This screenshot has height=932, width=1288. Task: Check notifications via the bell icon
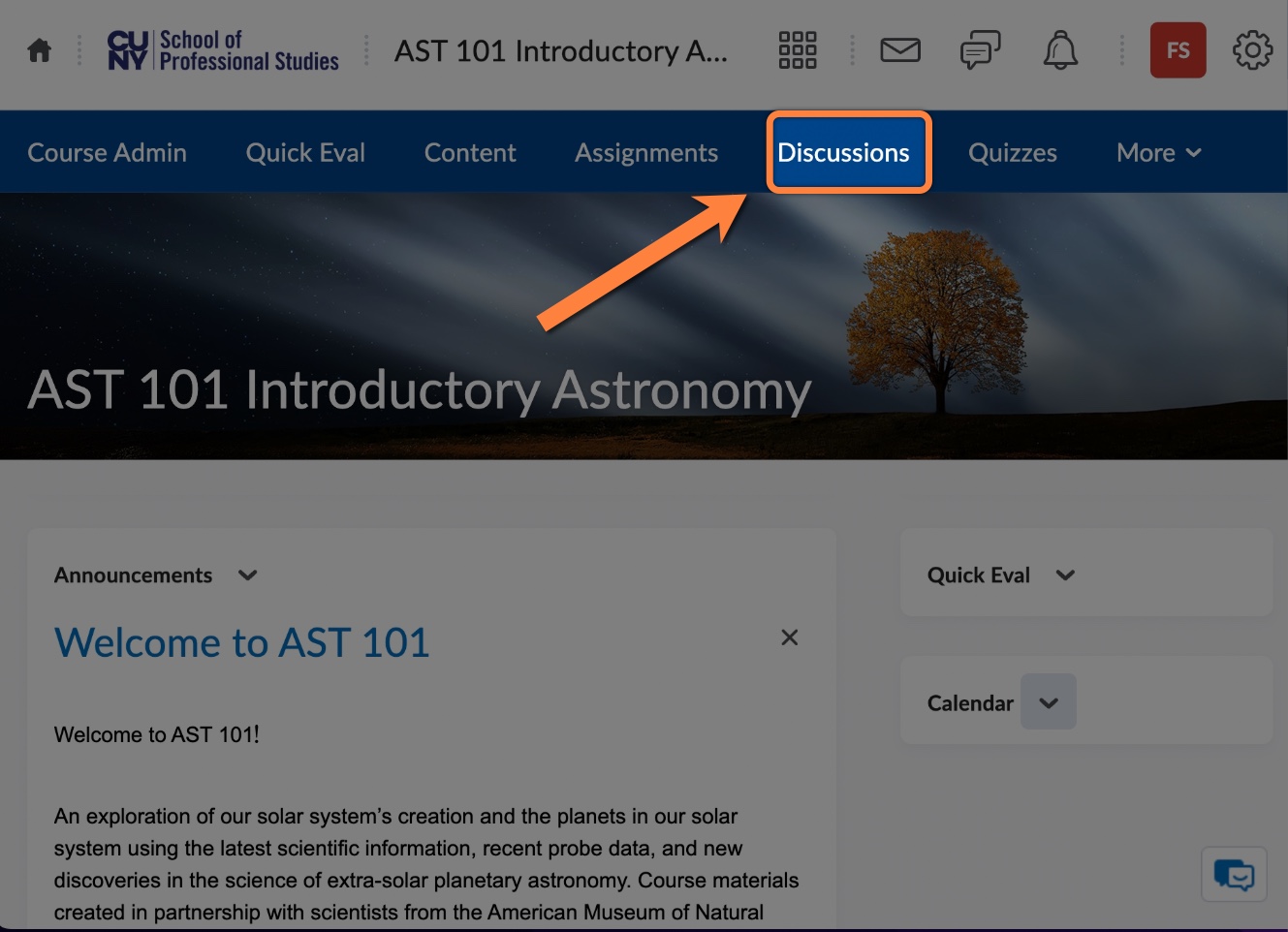1060,49
